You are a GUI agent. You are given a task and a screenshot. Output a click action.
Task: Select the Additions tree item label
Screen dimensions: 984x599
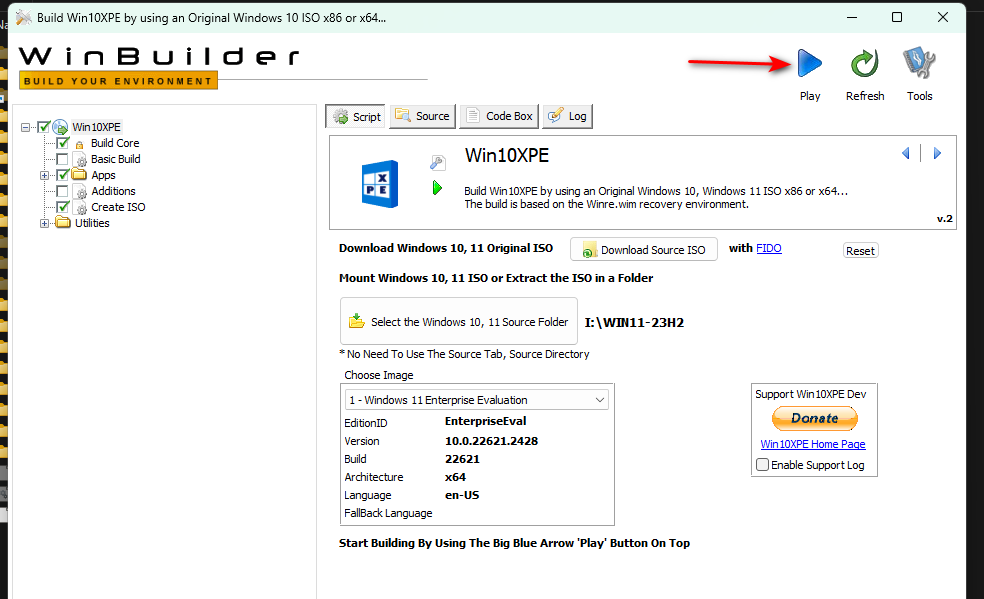(x=113, y=191)
